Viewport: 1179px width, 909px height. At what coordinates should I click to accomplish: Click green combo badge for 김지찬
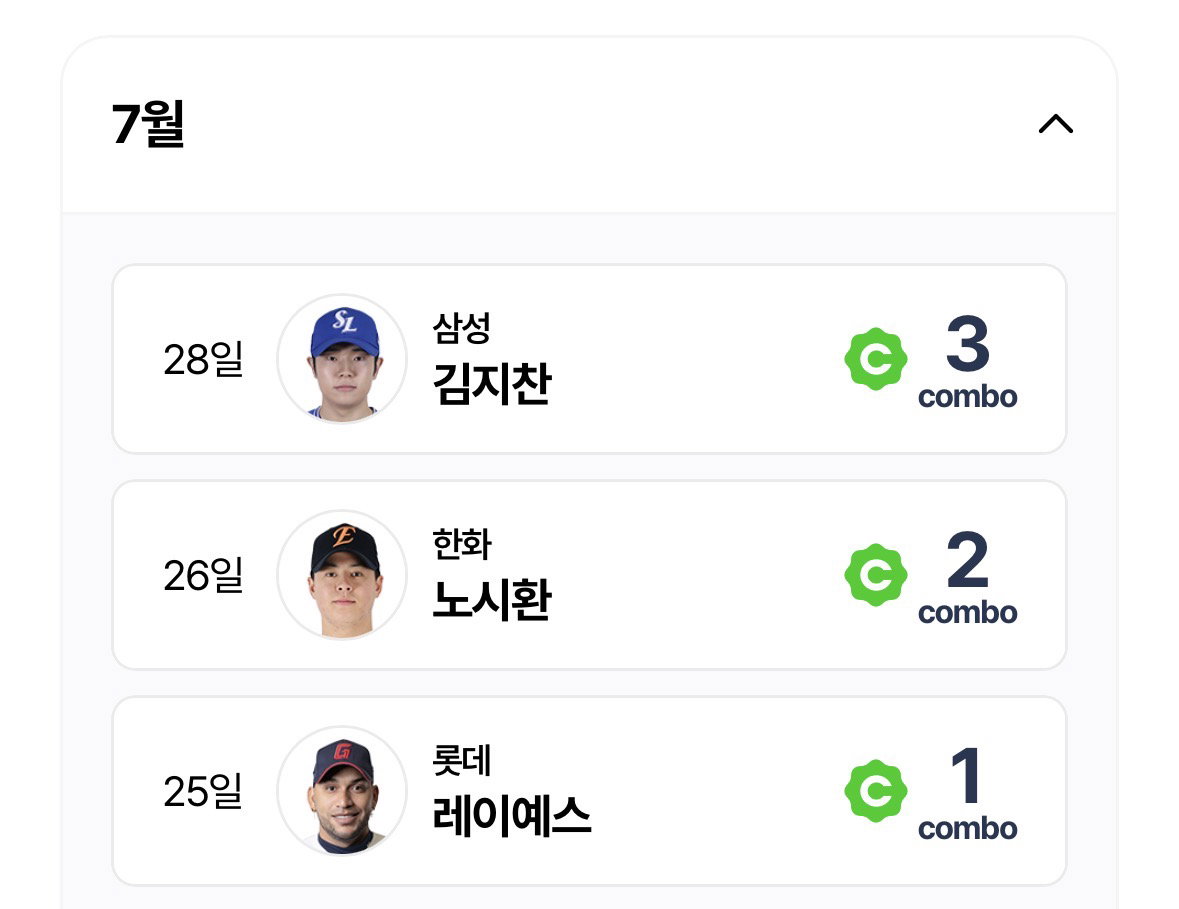(876, 359)
